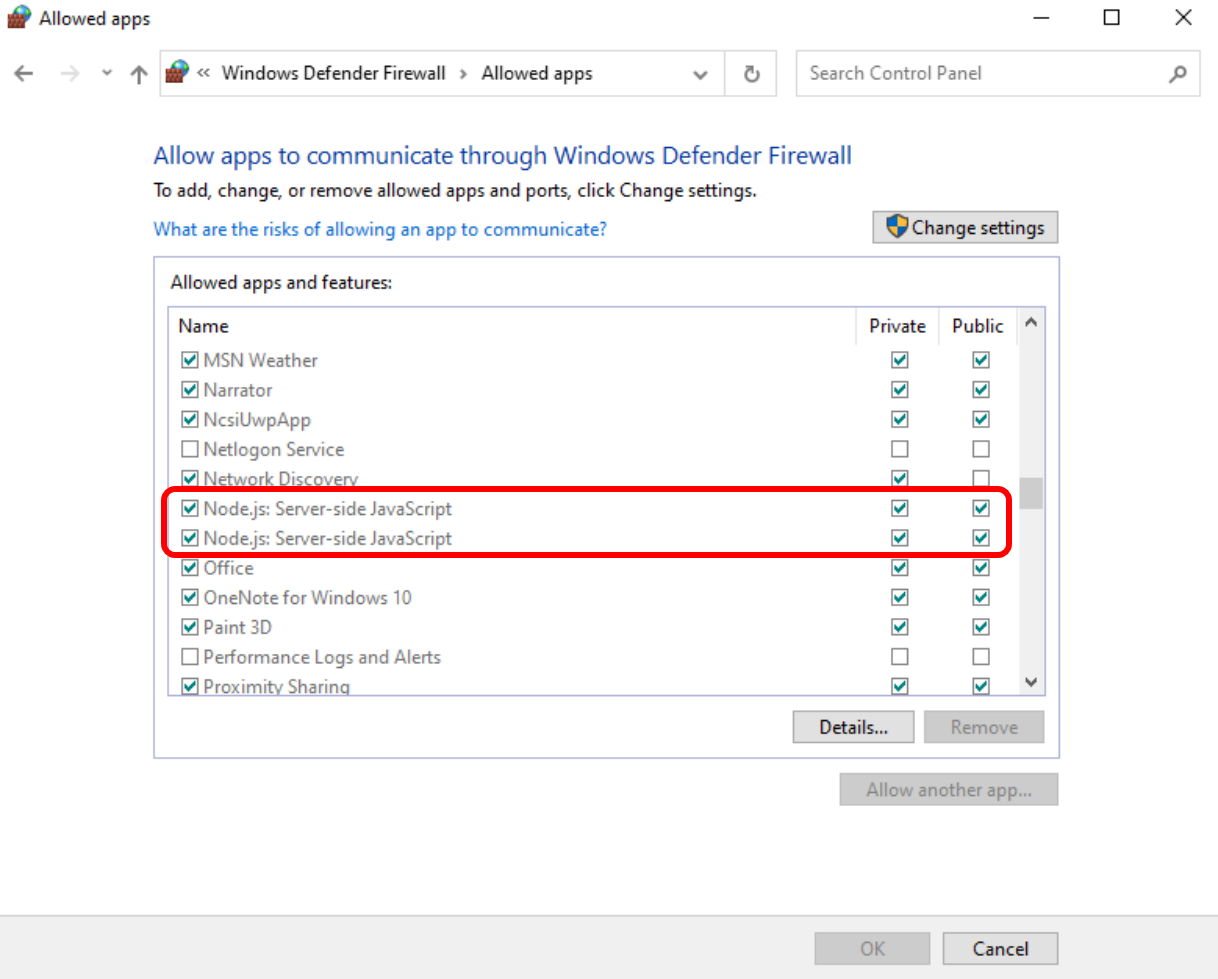Toggle Private checkbox for Narrator
This screenshot has width=1218, height=979.
(x=900, y=390)
